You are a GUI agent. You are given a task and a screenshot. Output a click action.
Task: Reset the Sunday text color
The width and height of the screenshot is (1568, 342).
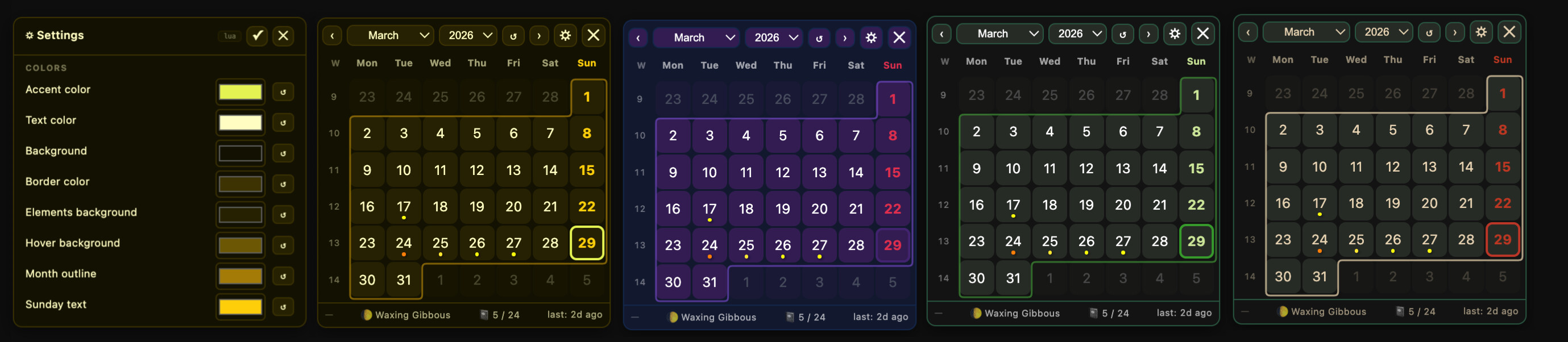[283, 307]
